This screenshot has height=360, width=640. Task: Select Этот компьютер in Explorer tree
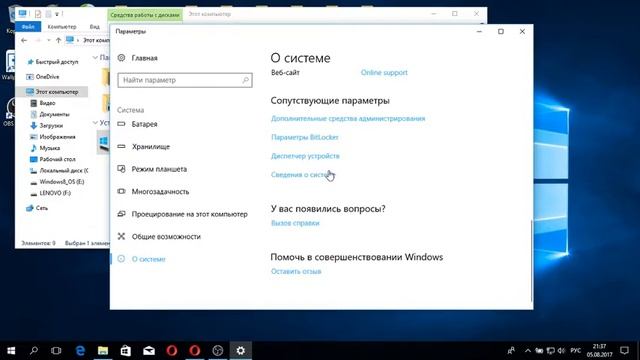57,92
